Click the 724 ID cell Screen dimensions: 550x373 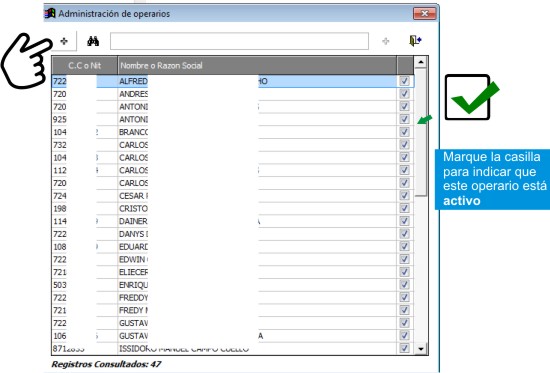click(x=85, y=195)
